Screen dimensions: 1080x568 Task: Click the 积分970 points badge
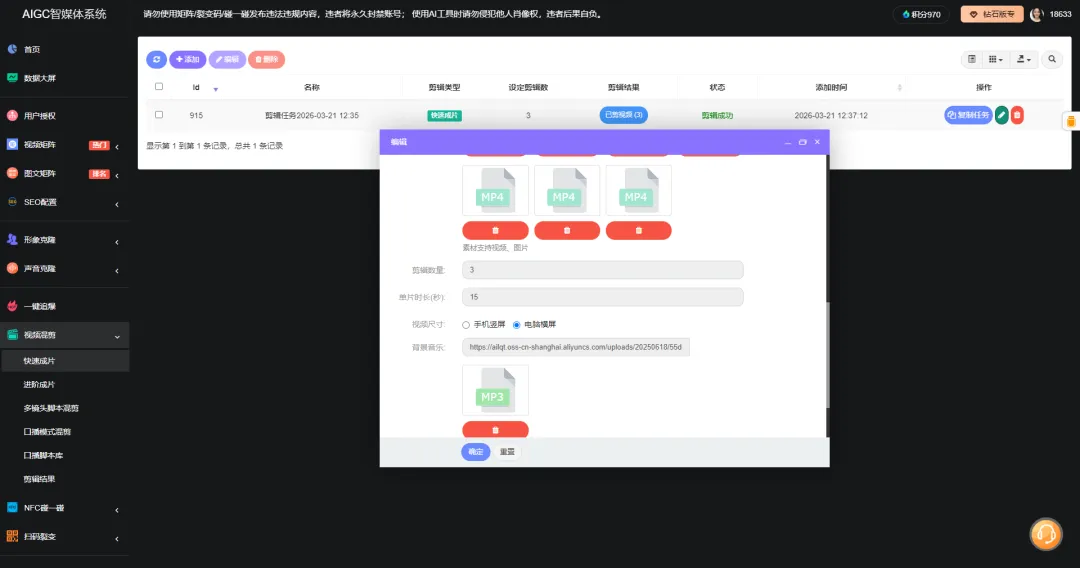coord(922,14)
